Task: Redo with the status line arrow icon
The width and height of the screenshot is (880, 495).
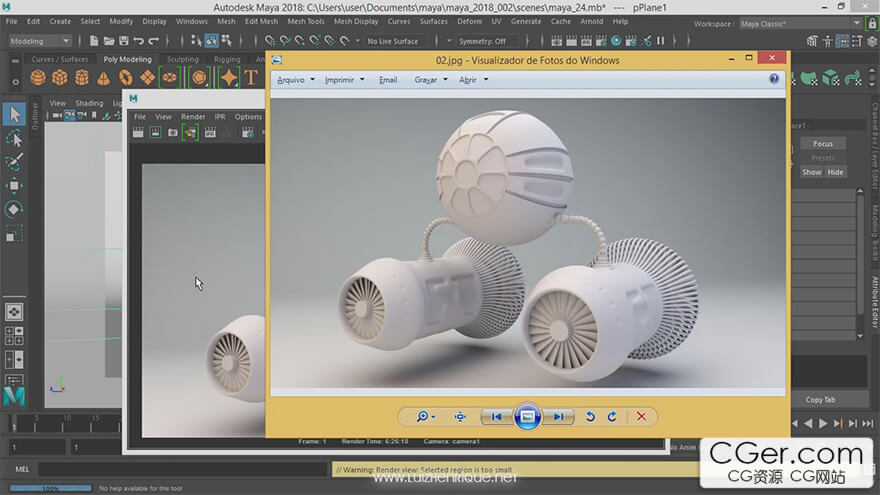Action: [x=153, y=40]
